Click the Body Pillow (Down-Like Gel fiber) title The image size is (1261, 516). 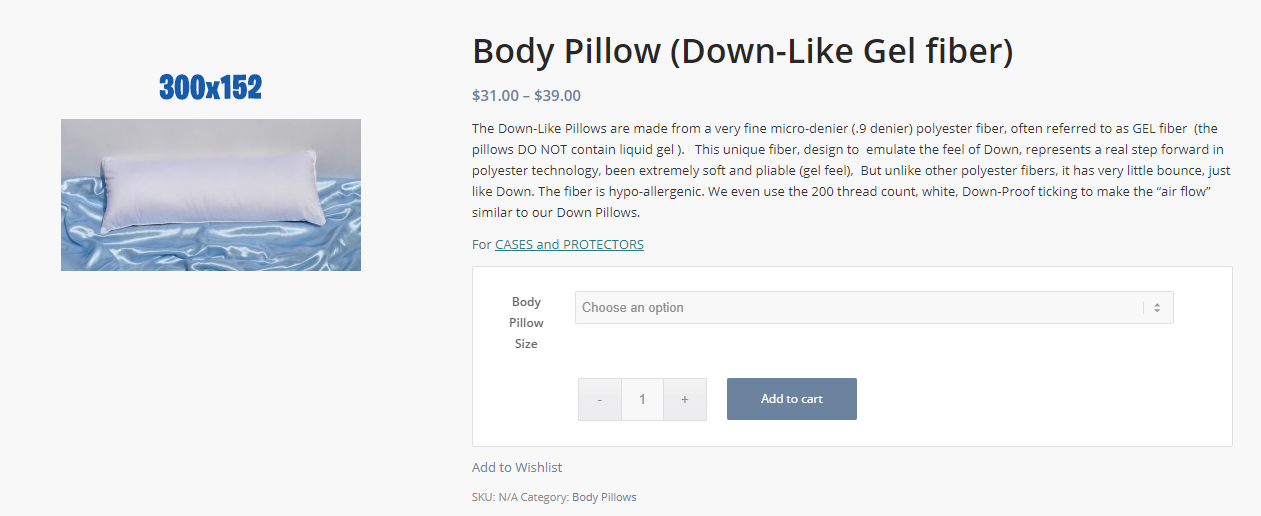(742, 51)
